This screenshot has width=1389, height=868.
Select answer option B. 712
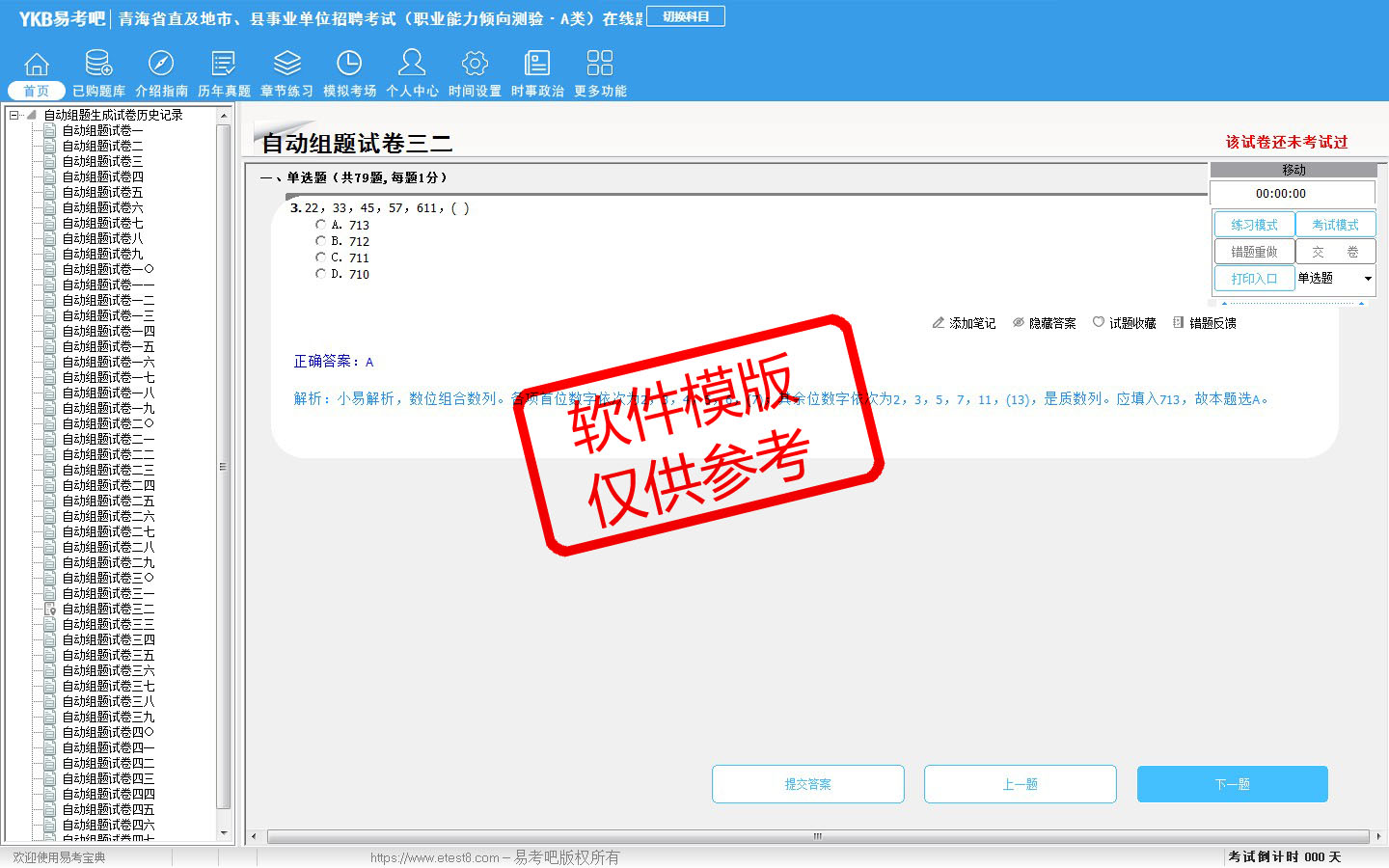point(321,241)
